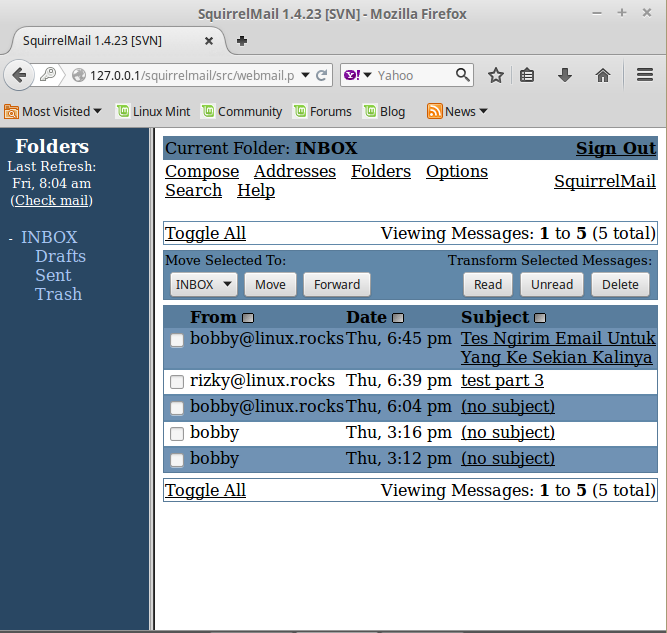Viewport: 667px width, 633px height.
Task: Click the Forward button
Action: [337, 284]
